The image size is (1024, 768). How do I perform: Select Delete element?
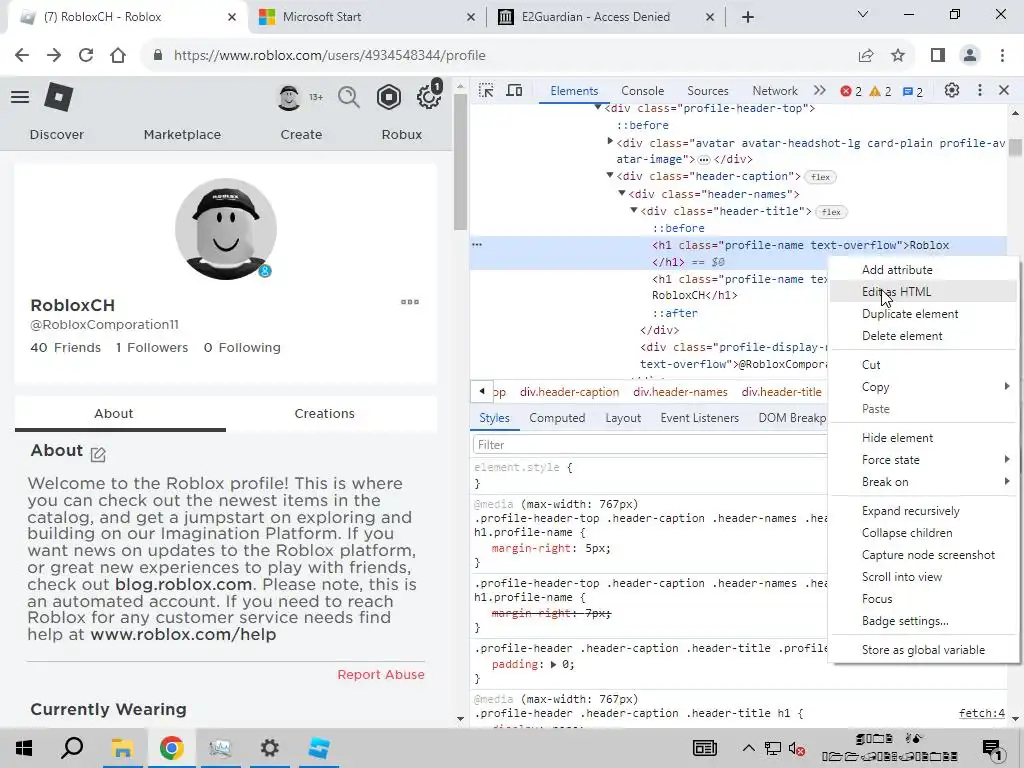coord(922,336)
